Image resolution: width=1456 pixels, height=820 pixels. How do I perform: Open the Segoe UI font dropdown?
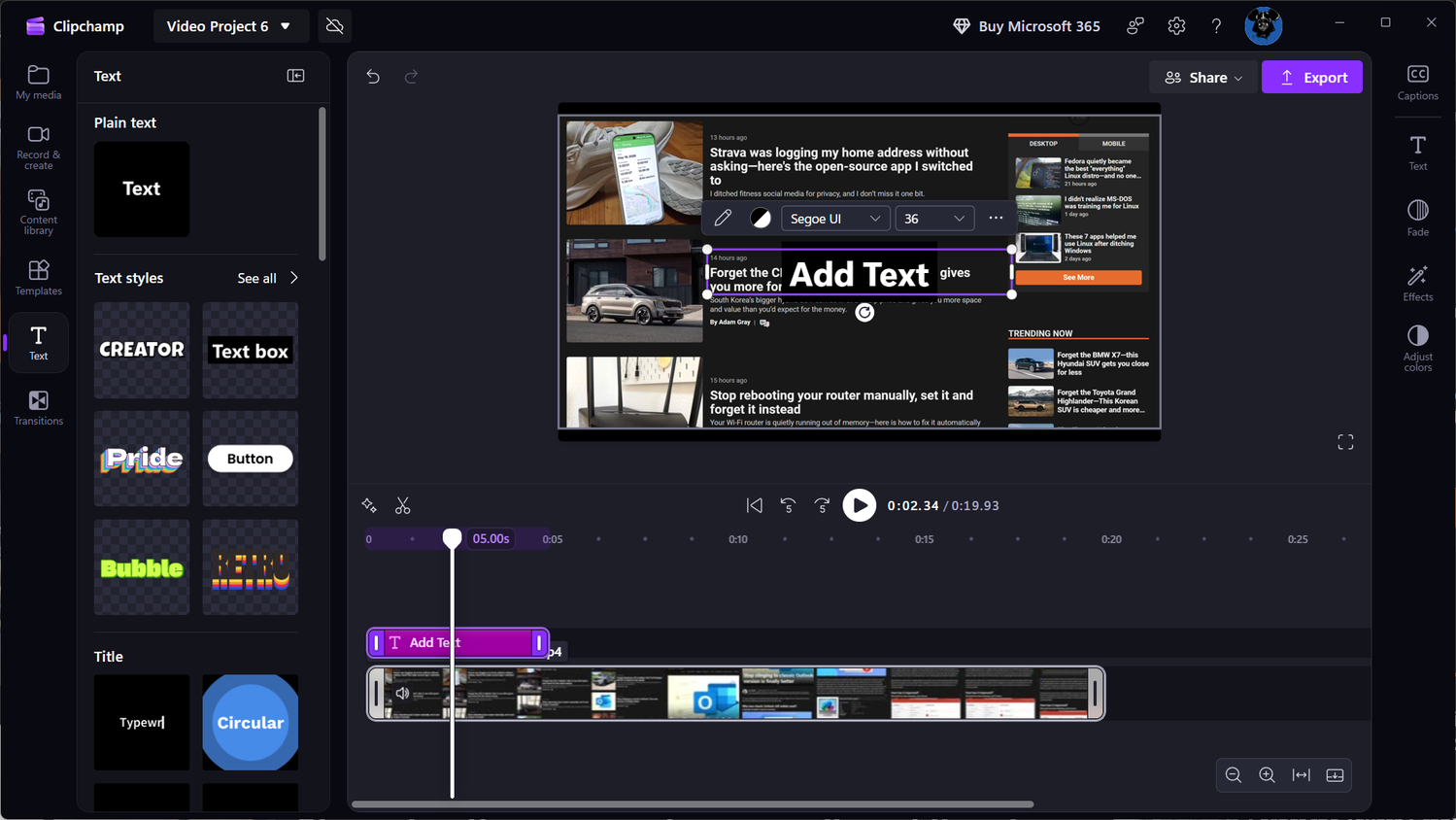tap(835, 219)
